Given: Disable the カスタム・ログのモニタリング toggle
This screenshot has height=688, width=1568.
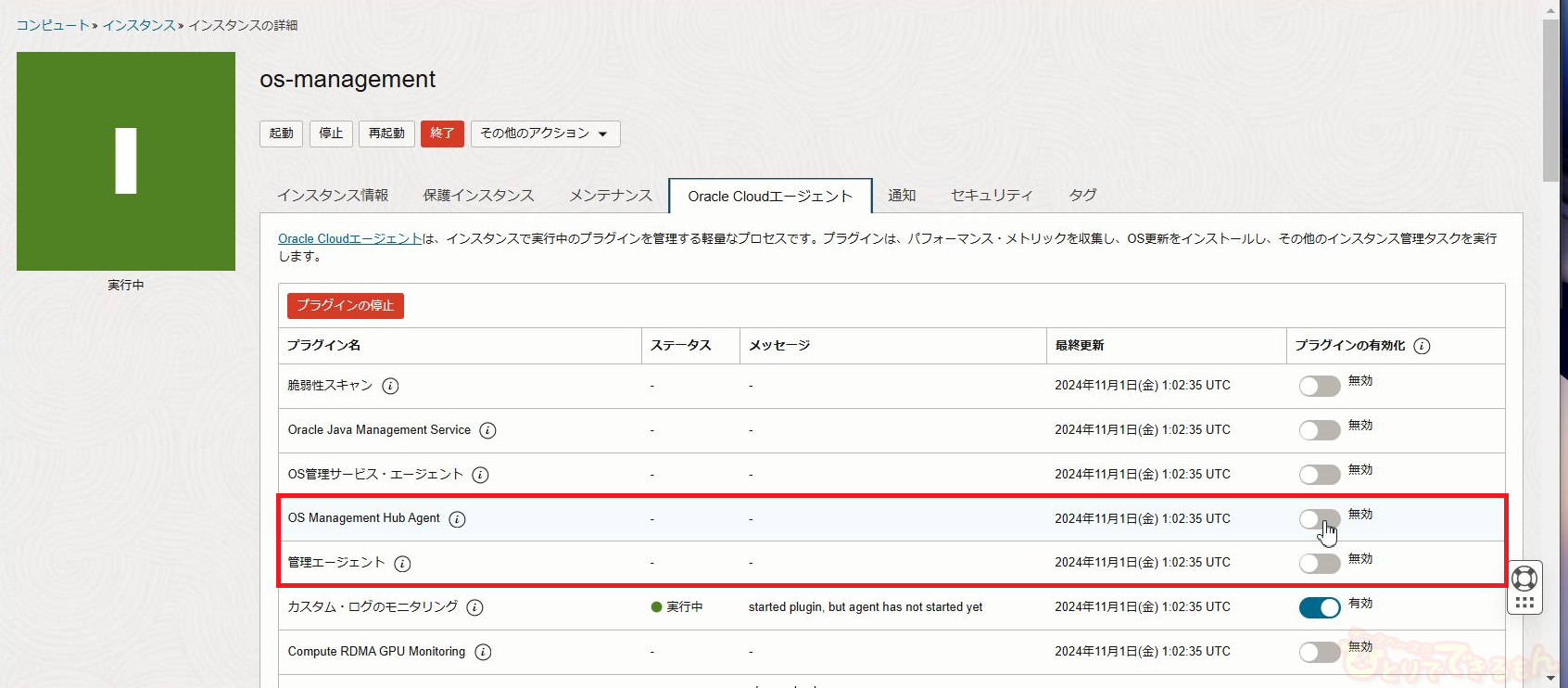Looking at the screenshot, I should point(1320,607).
